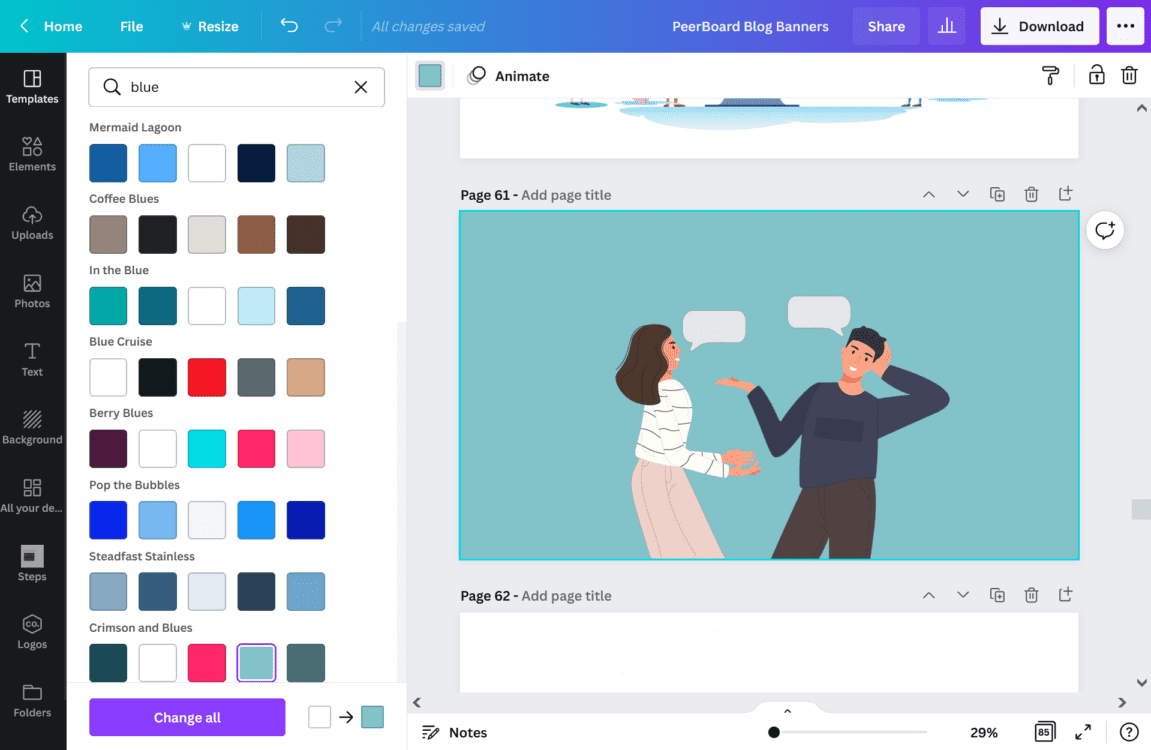Click Page 62 Add page title field
This screenshot has width=1151, height=750.
(x=566, y=596)
